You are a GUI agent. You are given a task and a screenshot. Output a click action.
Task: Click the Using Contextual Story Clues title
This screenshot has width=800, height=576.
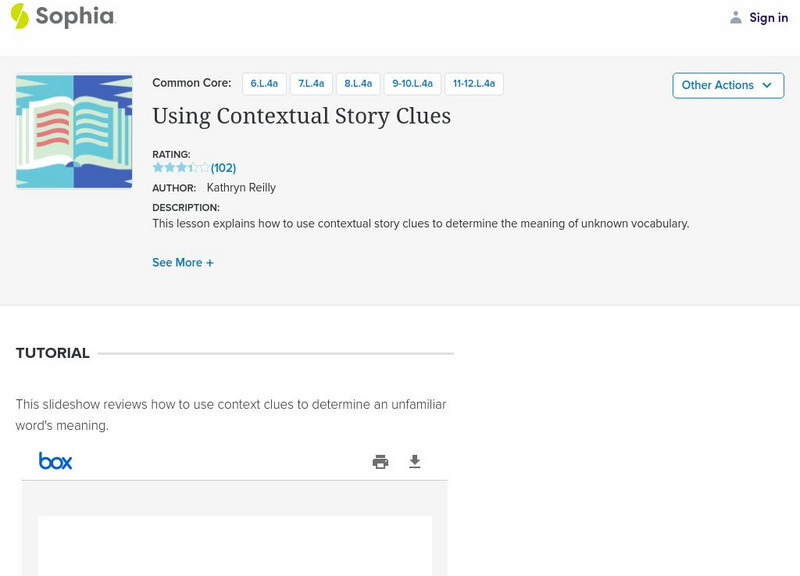(301, 116)
